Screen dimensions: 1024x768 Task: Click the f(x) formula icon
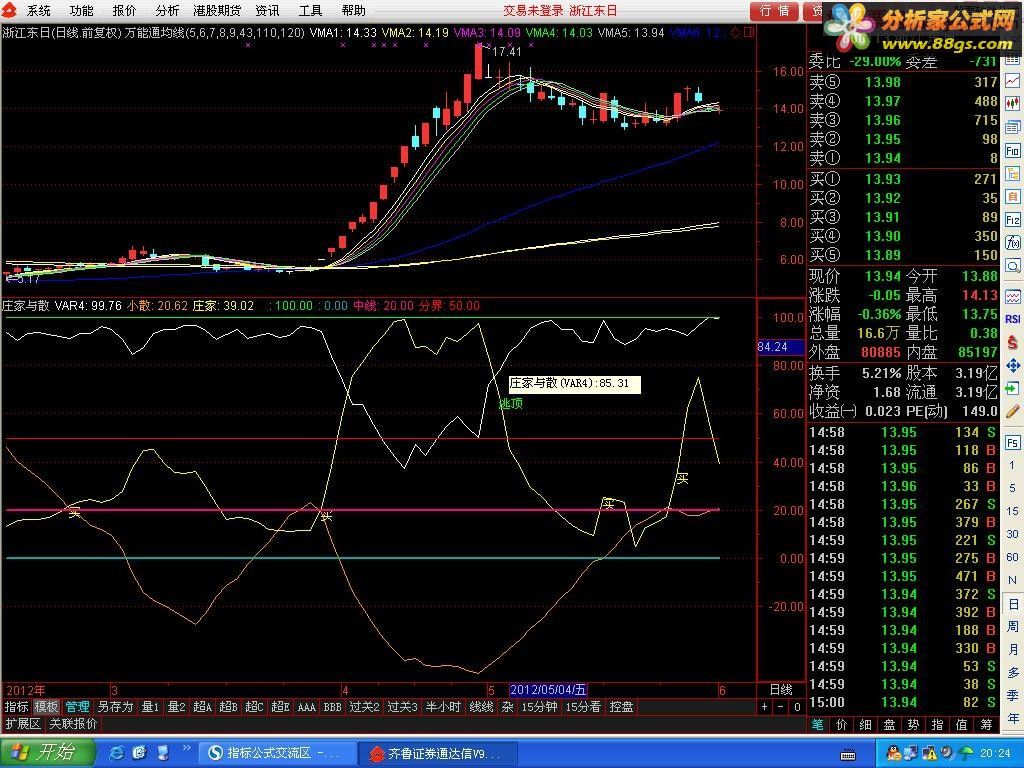[x=1013, y=243]
